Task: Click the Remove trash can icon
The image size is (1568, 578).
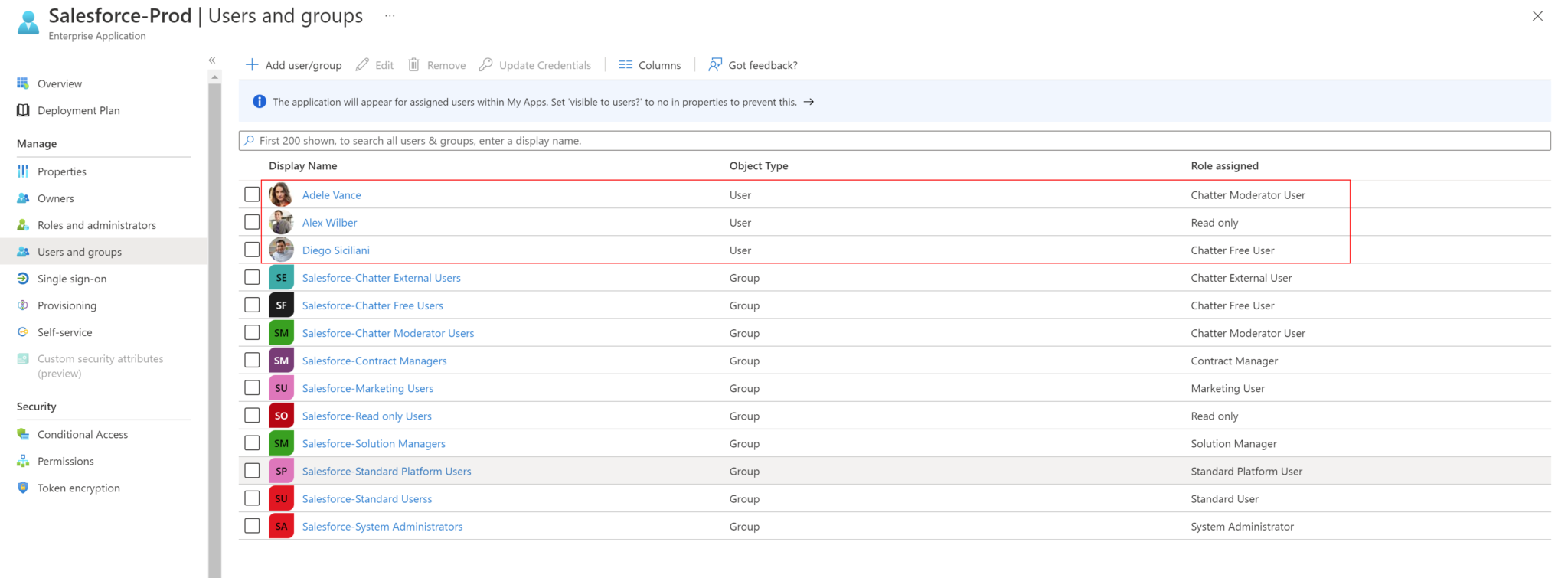Action: tap(413, 65)
